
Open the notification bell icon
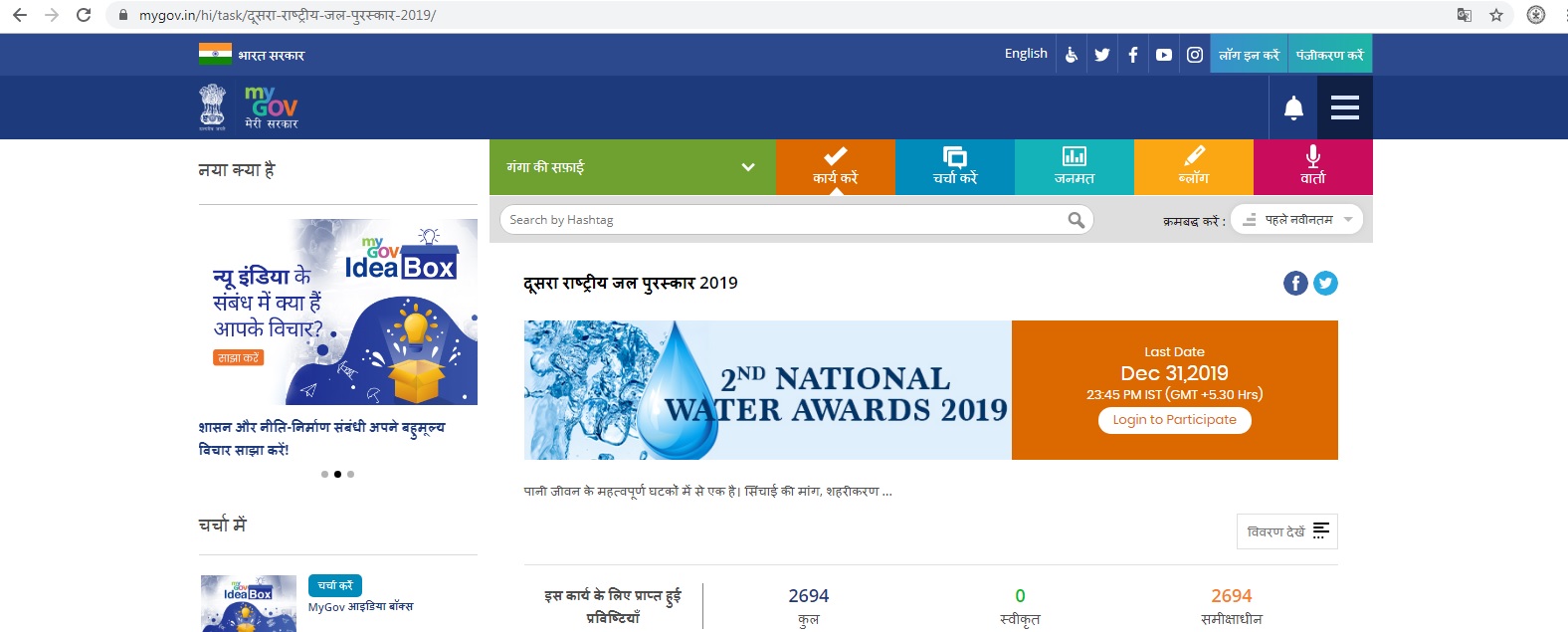click(x=1293, y=107)
